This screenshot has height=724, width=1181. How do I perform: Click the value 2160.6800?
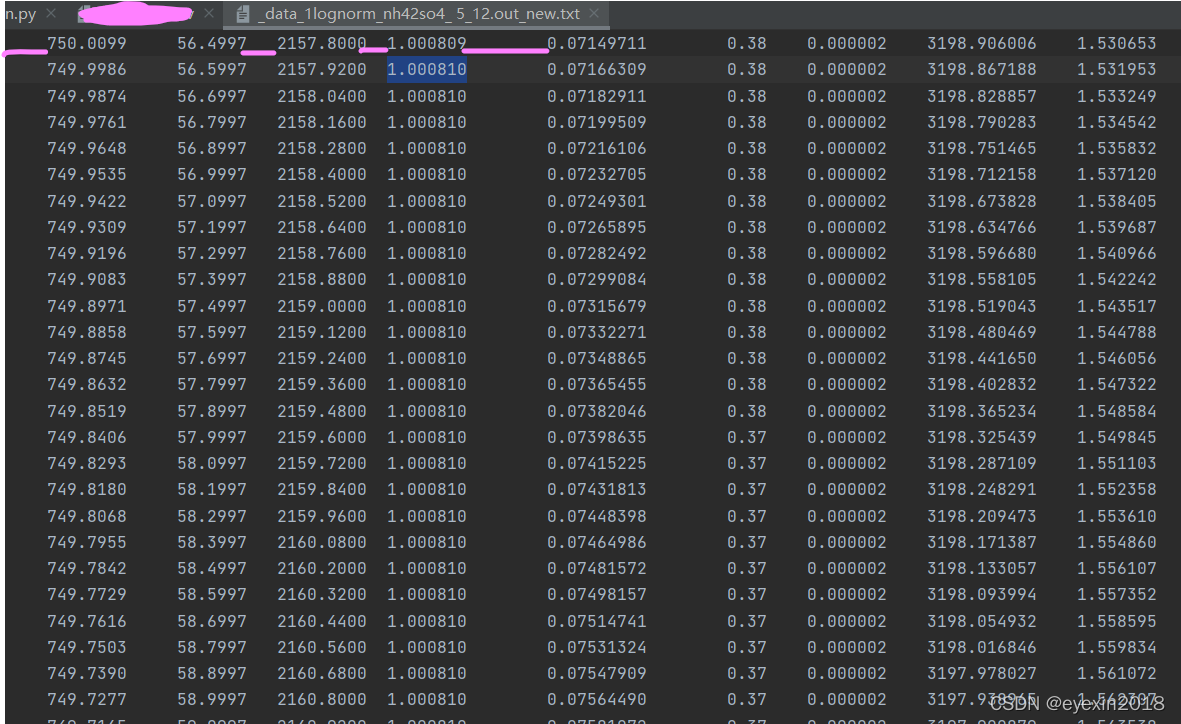click(x=322, y=674)
